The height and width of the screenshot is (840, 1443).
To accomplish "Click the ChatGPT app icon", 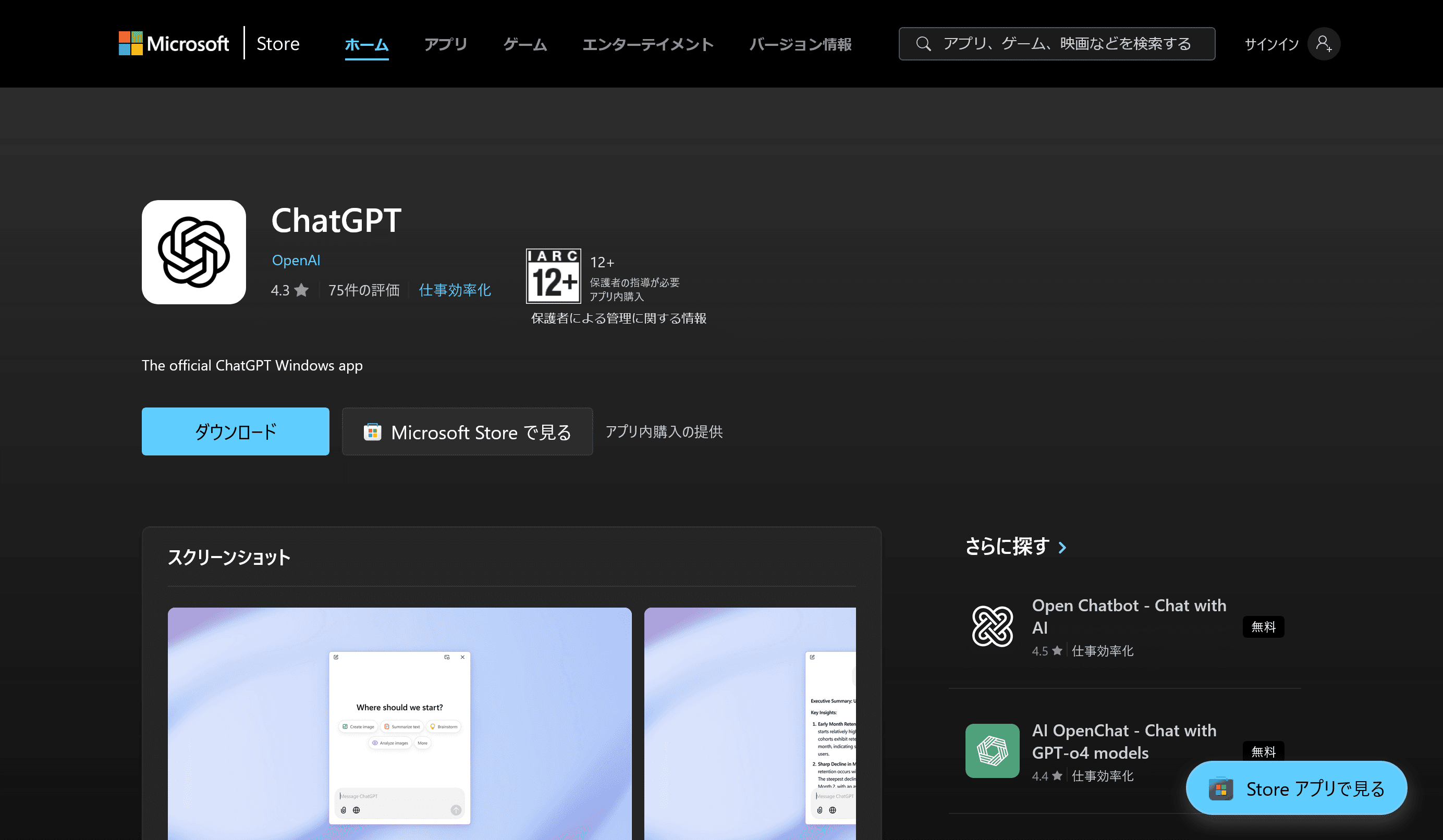I will click(193, 252).
